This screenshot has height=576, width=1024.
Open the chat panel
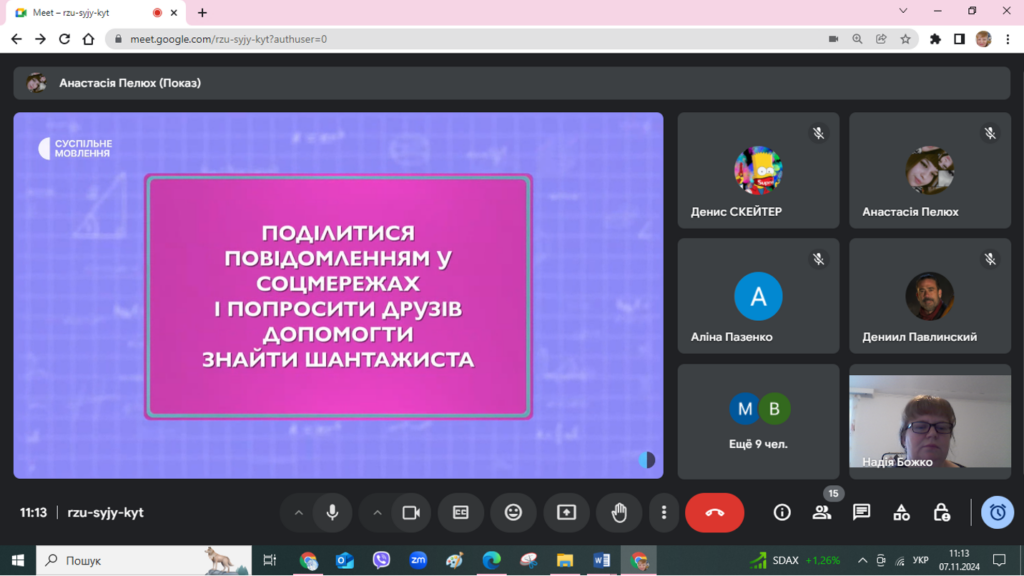click(x=861, y=513)
